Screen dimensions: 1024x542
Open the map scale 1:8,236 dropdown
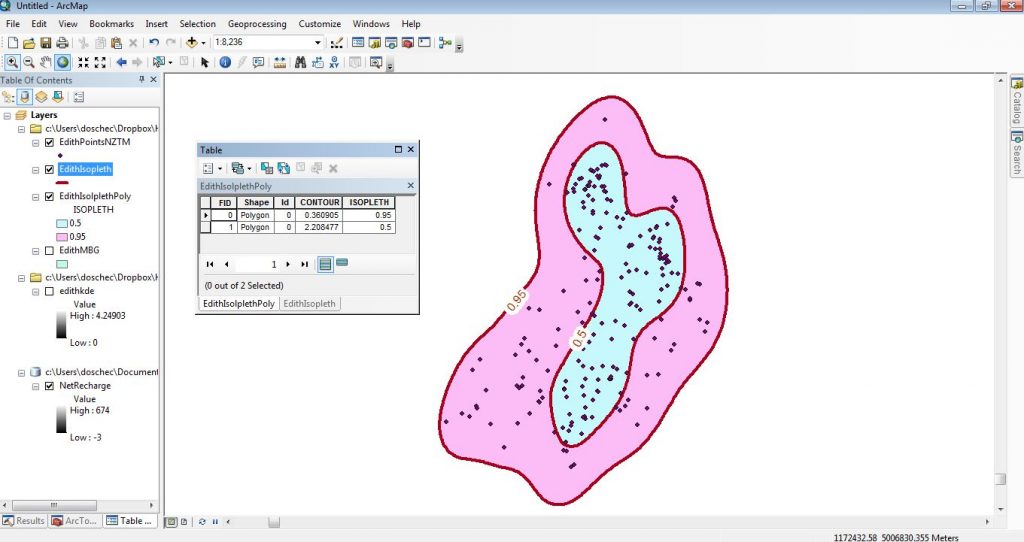(x=317, y=42)
